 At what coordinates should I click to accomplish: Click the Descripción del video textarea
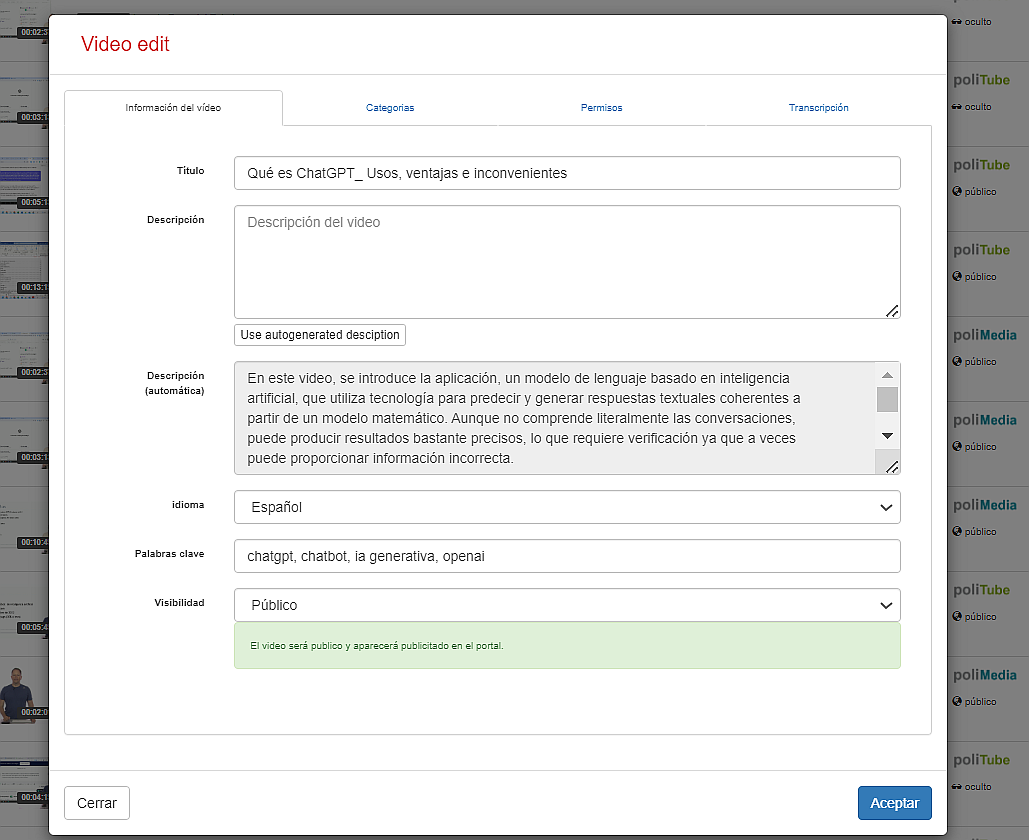pos(567,262)
